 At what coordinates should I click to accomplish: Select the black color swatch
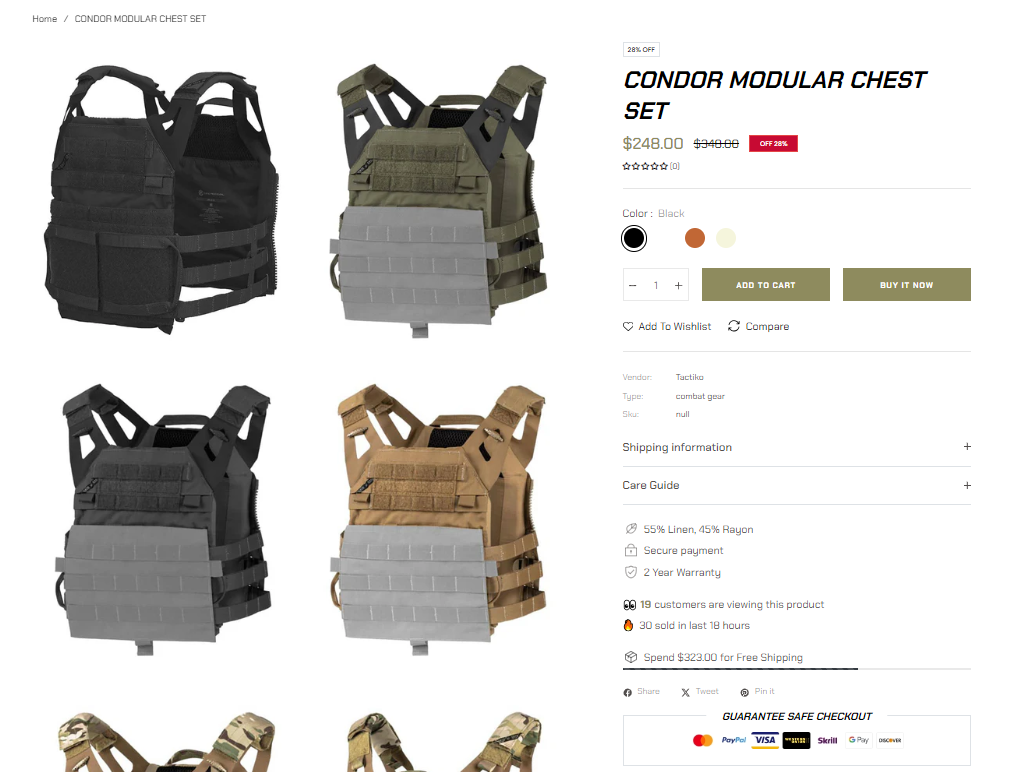(x=634, y=238)
